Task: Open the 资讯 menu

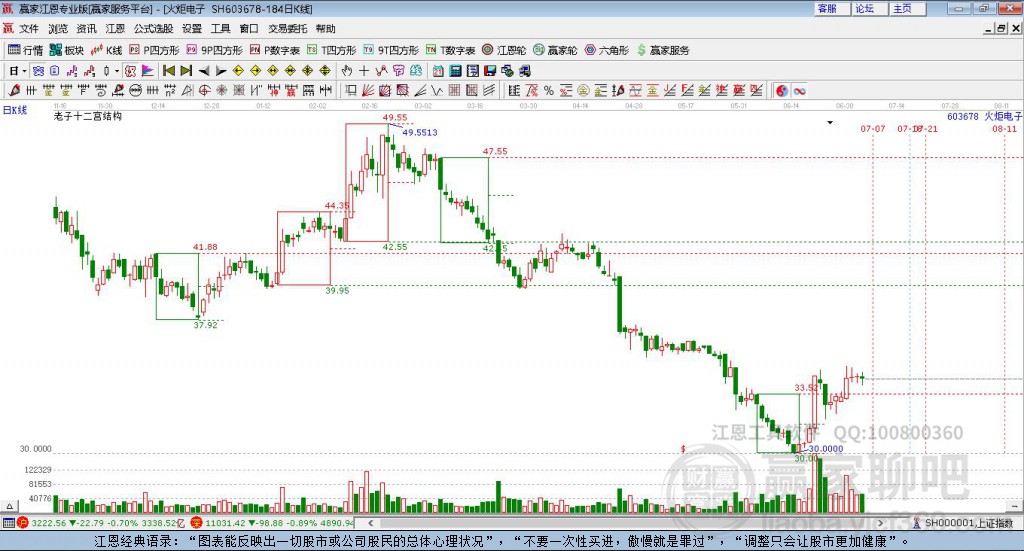Action: pyautogui.click(x=86, y=29)
